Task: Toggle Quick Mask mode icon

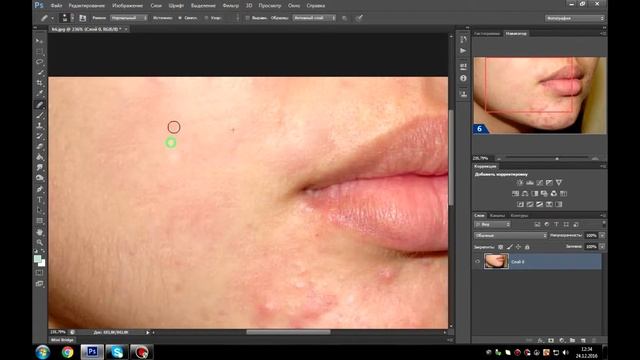Action: [39, 273]
